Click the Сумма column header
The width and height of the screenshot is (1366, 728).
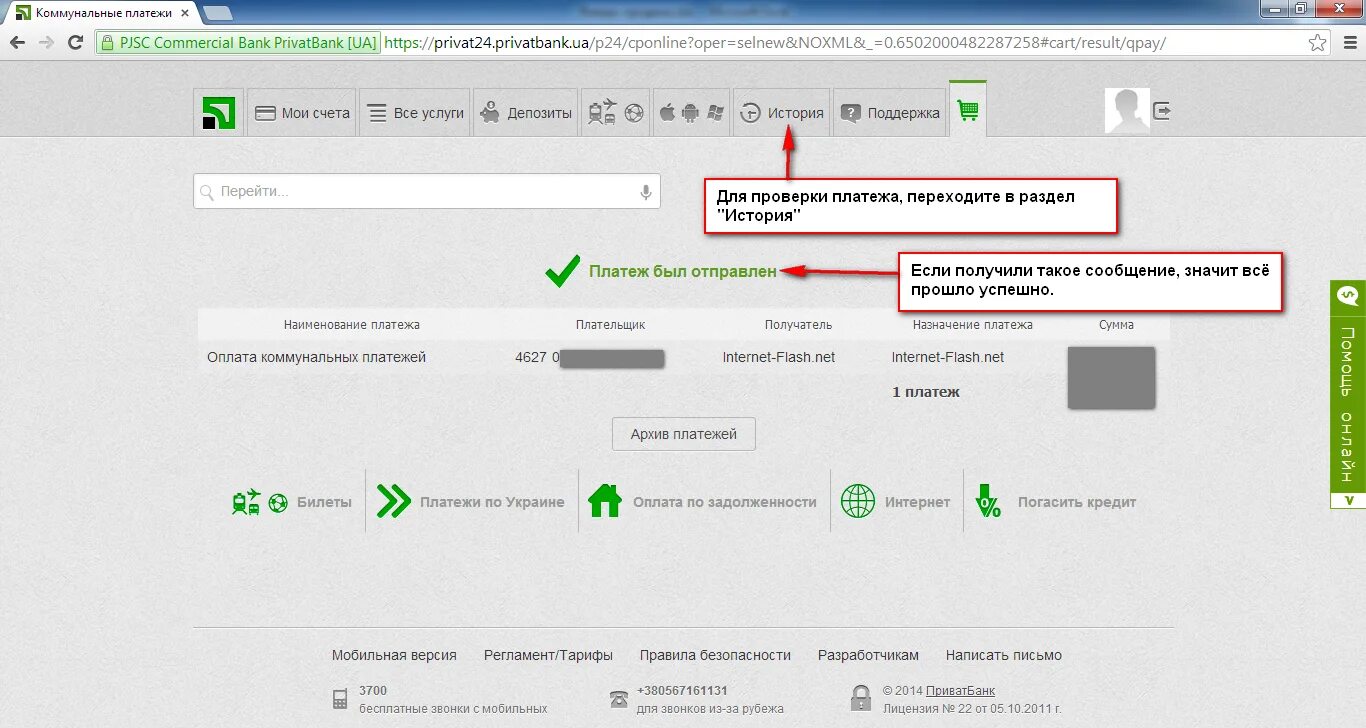1116,325
